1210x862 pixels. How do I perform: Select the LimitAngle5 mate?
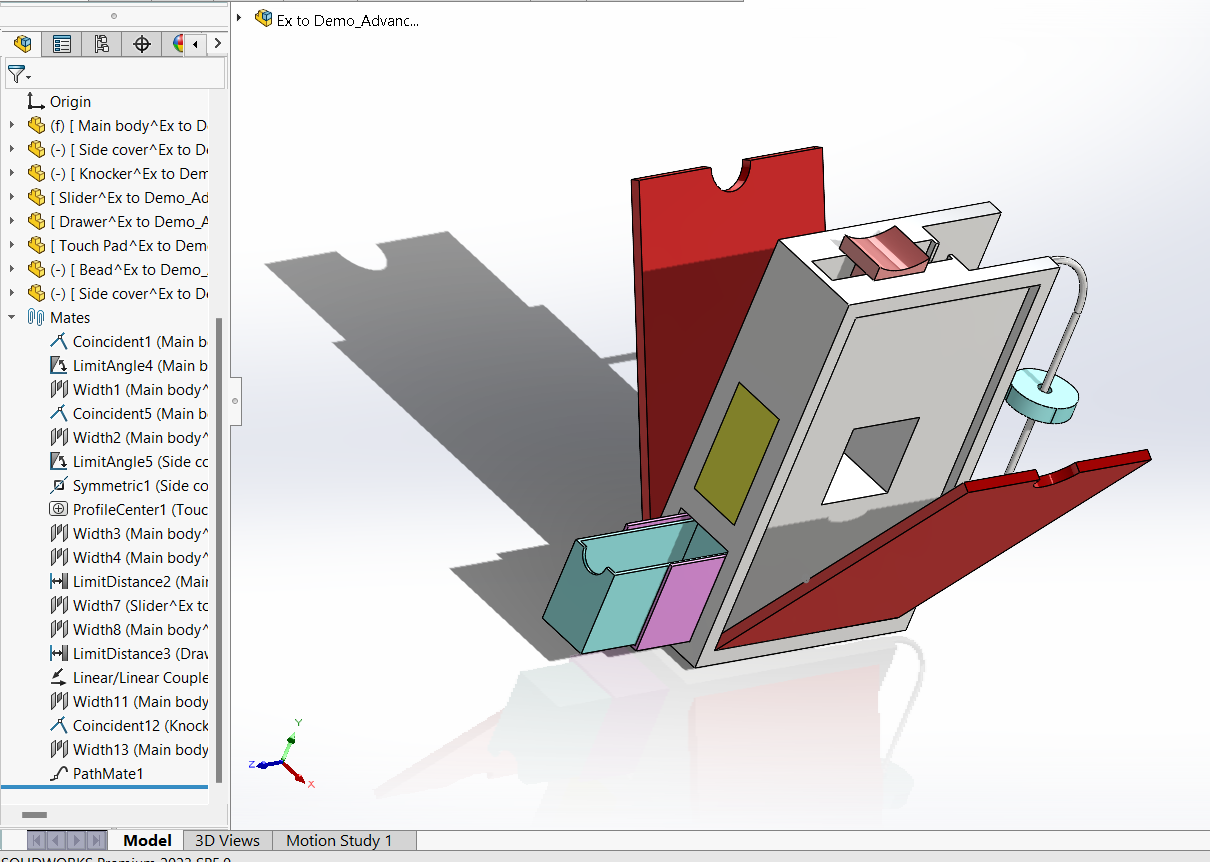[x=128, y=461]
